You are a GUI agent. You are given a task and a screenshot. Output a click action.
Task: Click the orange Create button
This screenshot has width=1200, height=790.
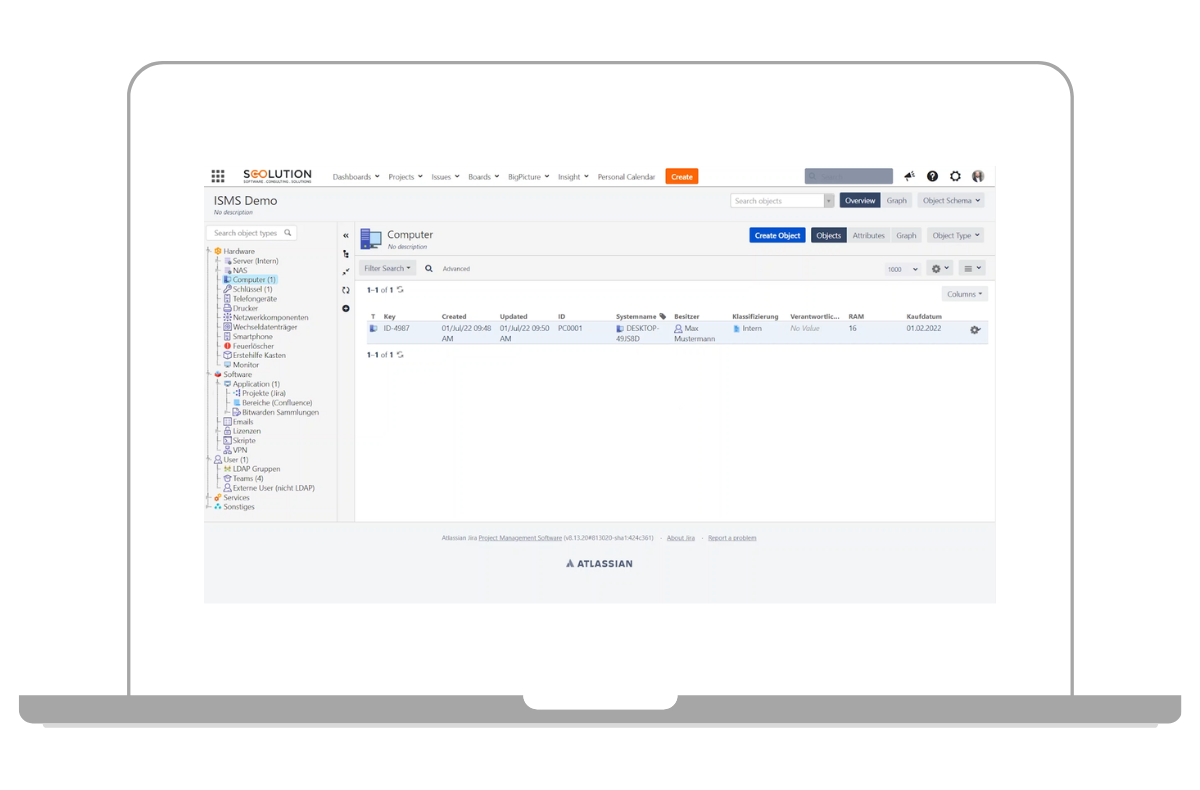(x=681, y=177)
